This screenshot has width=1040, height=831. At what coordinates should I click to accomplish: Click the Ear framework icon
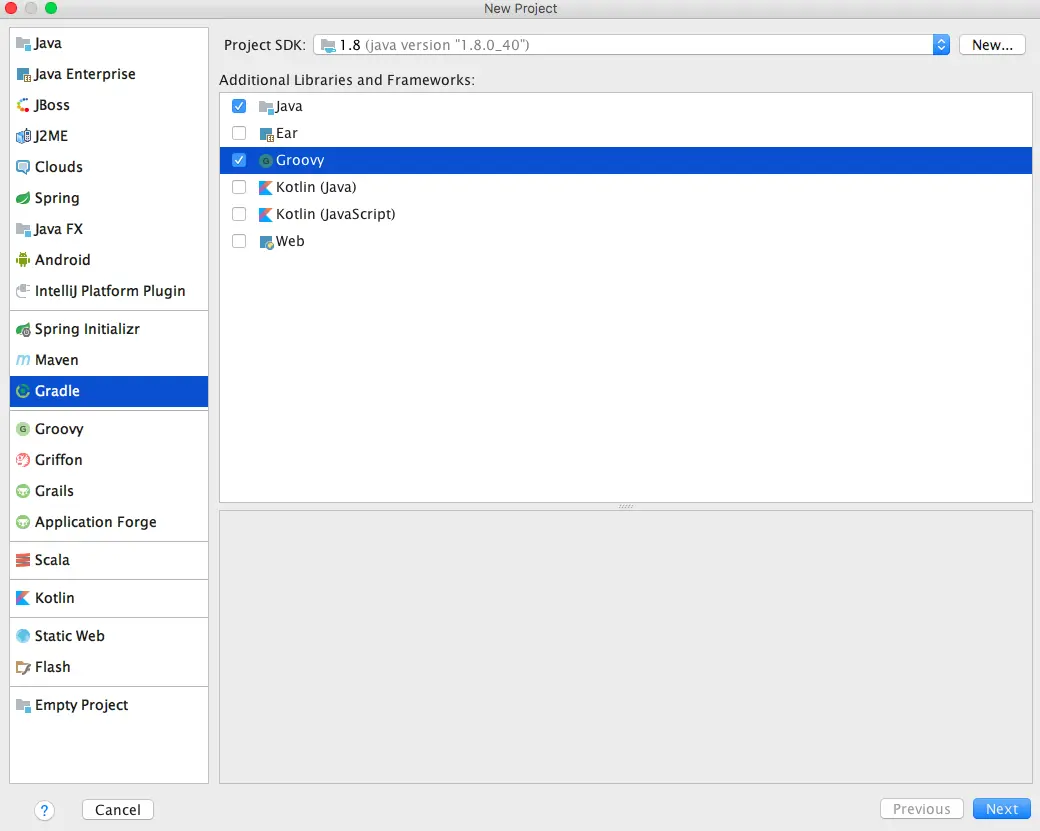(266, 135)
